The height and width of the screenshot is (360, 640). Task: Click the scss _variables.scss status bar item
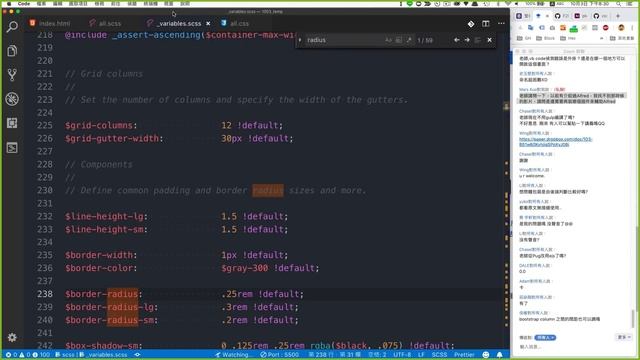91,355
